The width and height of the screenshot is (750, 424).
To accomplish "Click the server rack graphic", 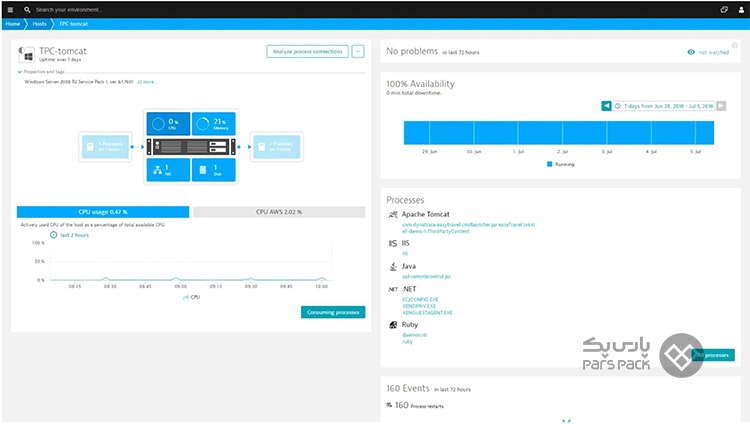I will 191,147.
